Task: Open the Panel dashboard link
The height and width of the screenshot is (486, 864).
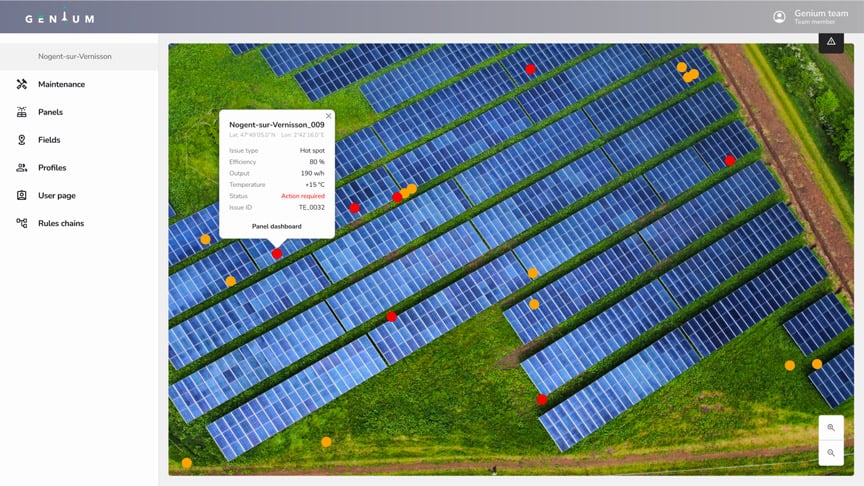Action: [277, 226]
